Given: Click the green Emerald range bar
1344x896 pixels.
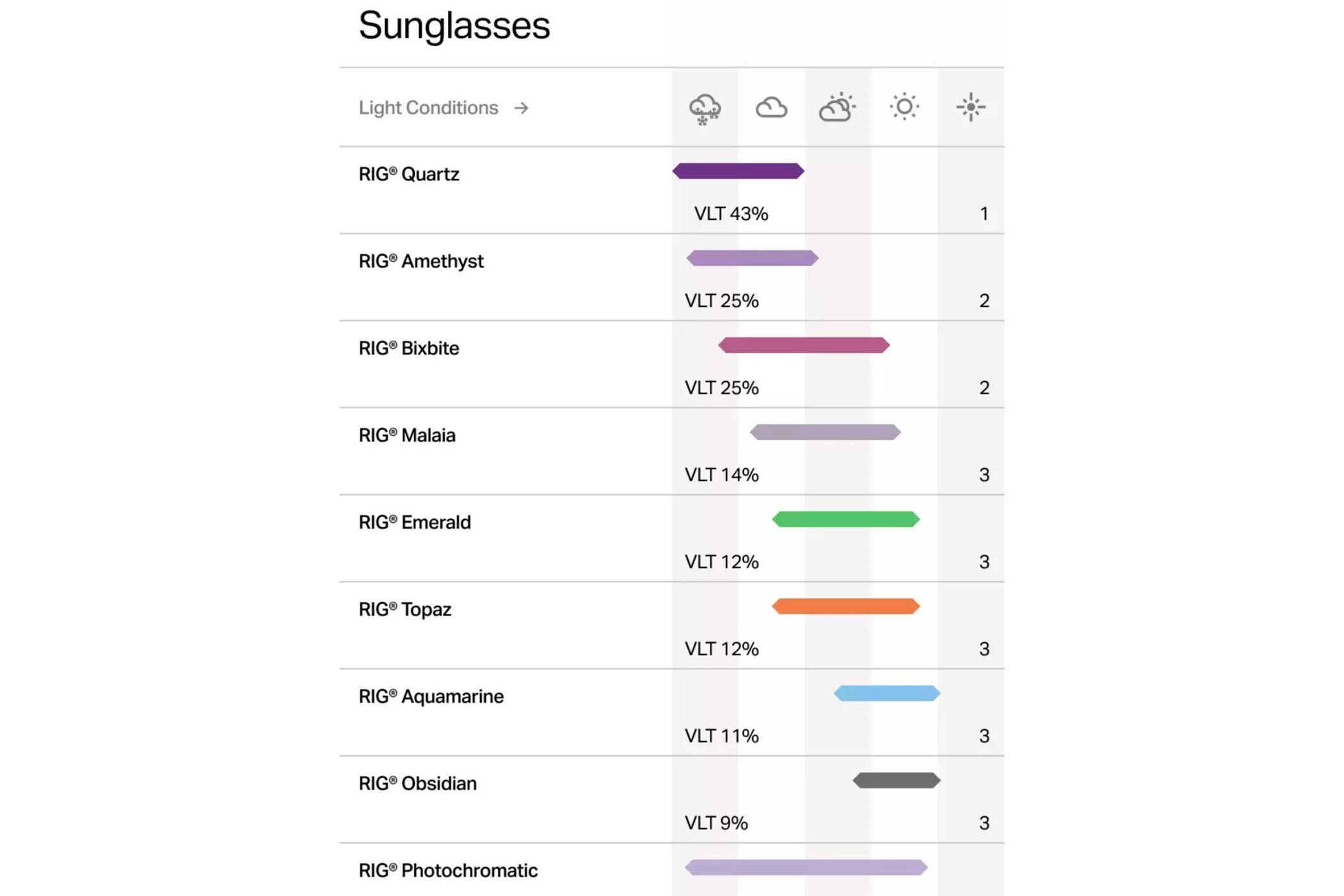Looking at the screenshot, I should [x=845, y=519].
